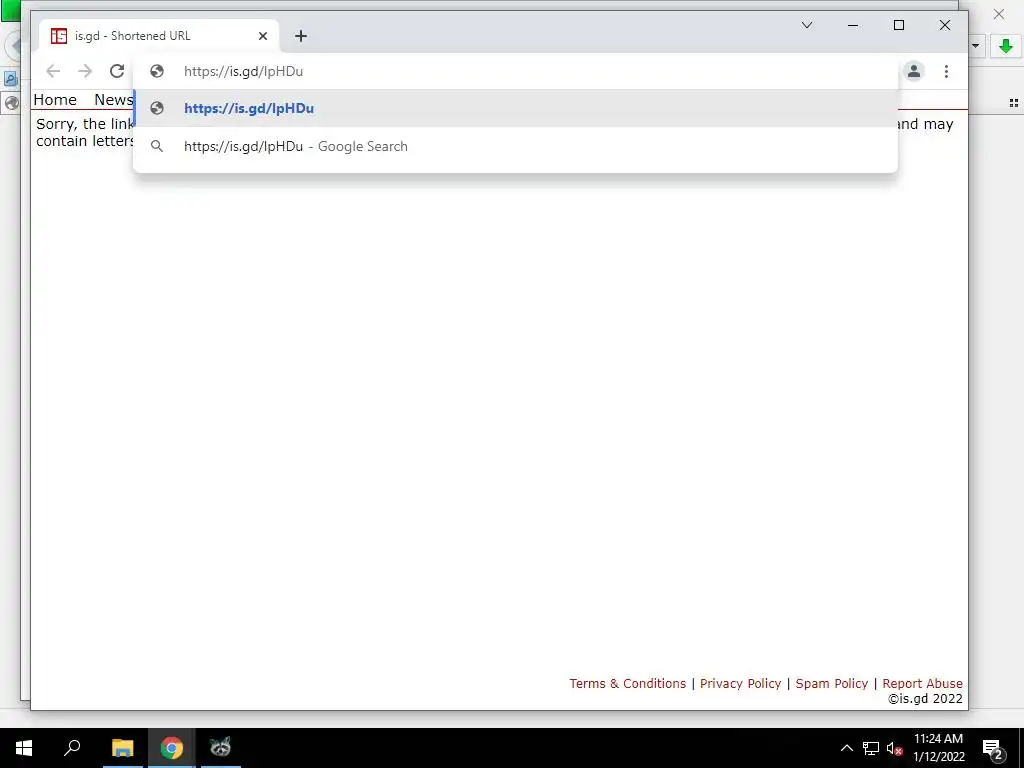
Task: Maximize the Chrome window
Action: pos(899,25)
